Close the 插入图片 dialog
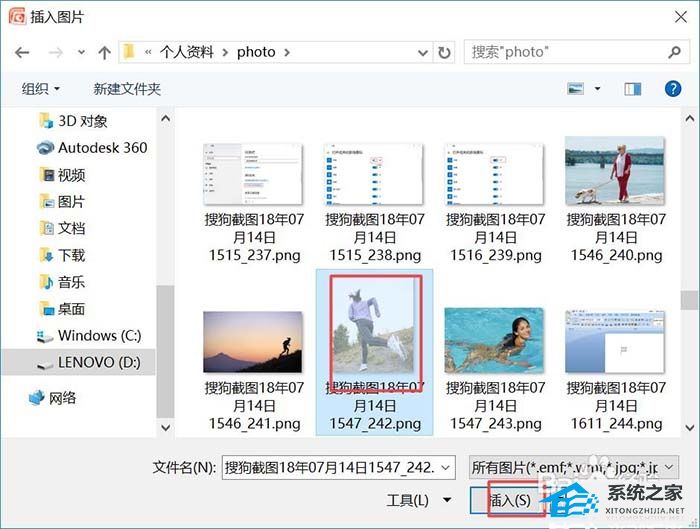 click(x=680, y=17)
